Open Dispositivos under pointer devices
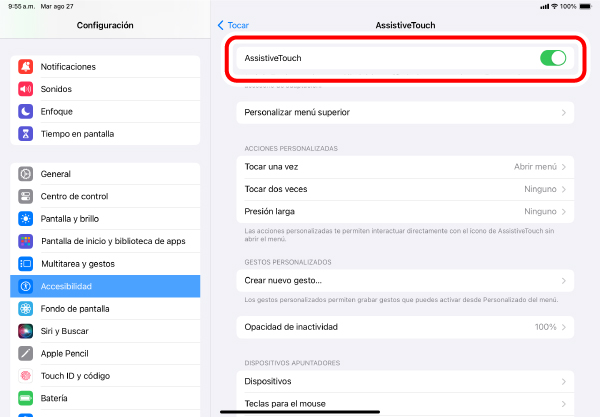 tap(405, 381)
